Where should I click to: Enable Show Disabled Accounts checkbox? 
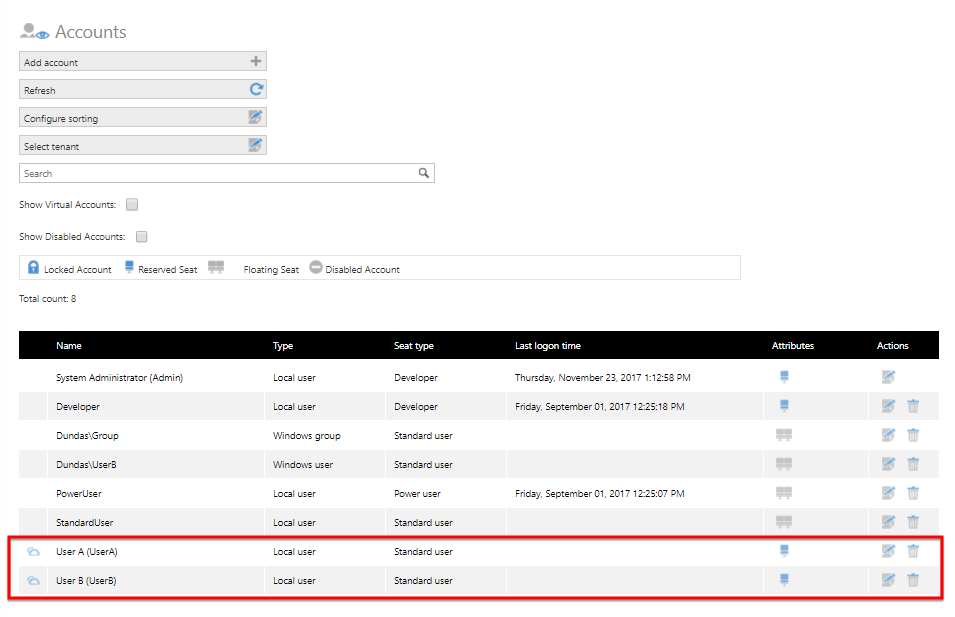coord(141,236)
